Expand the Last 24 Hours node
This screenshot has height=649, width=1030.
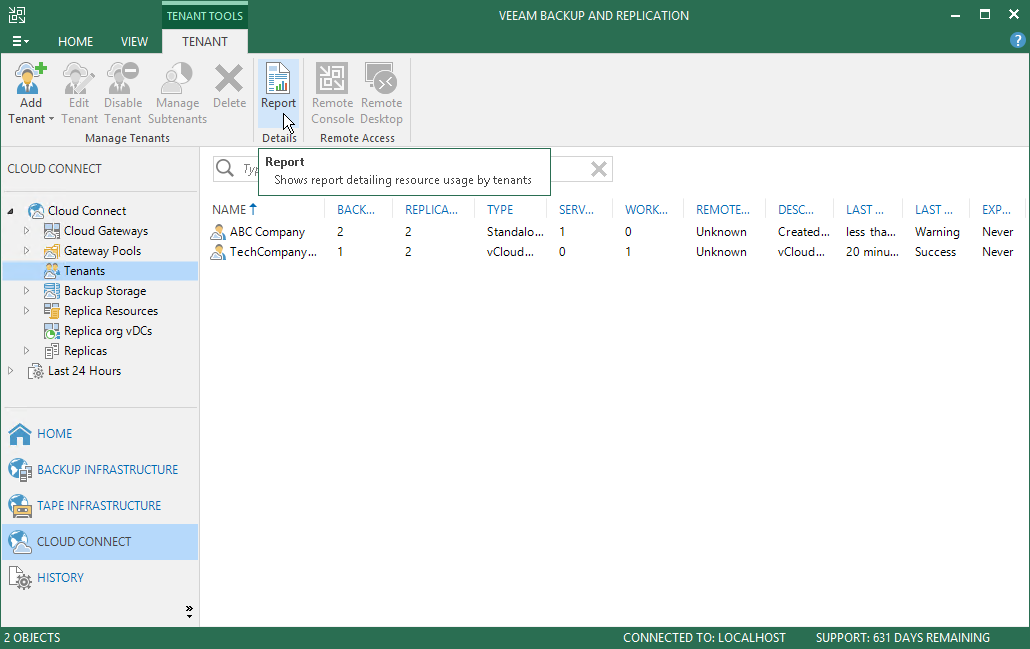pyautogui.click(x=11, y=370)
